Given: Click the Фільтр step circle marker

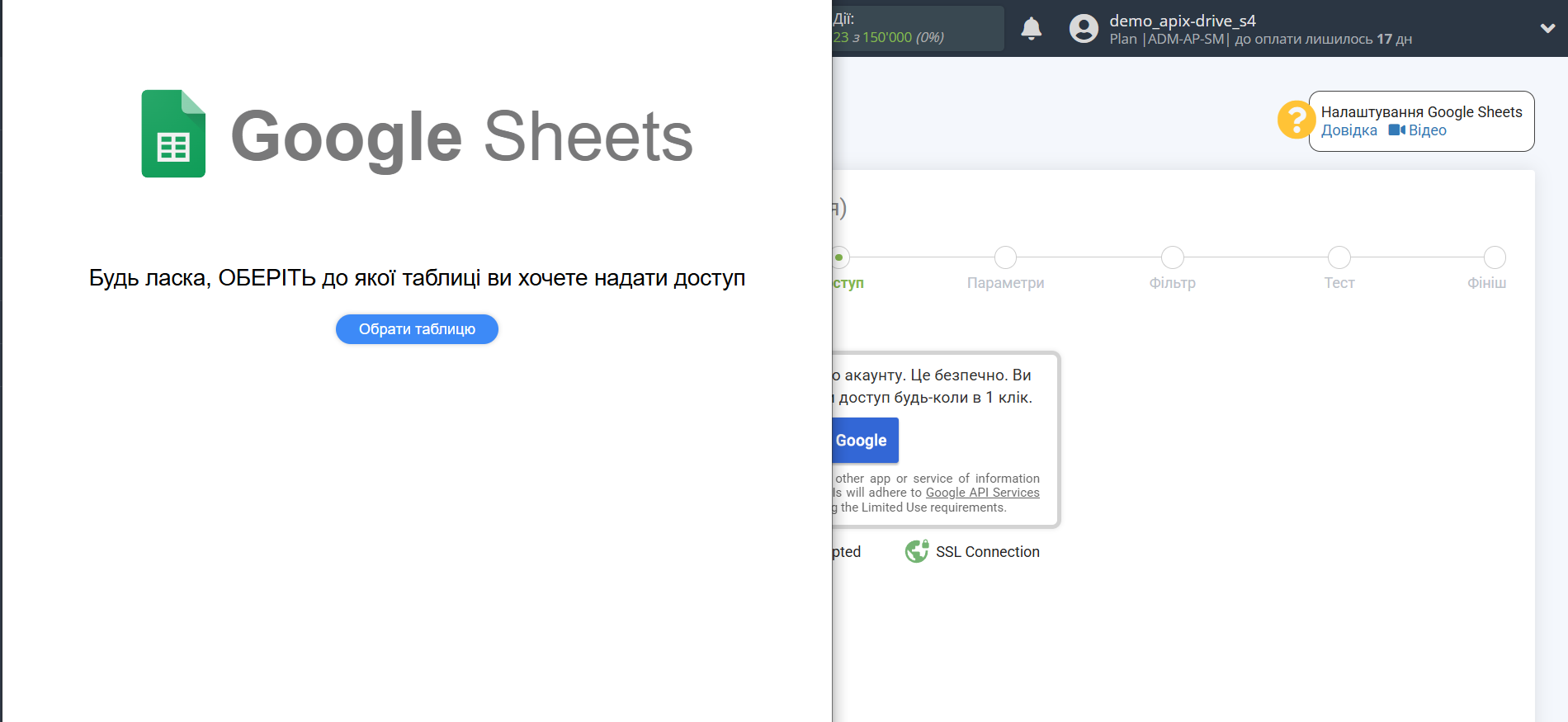Looking at the screenshot, I should click(x=1172, y=257).
